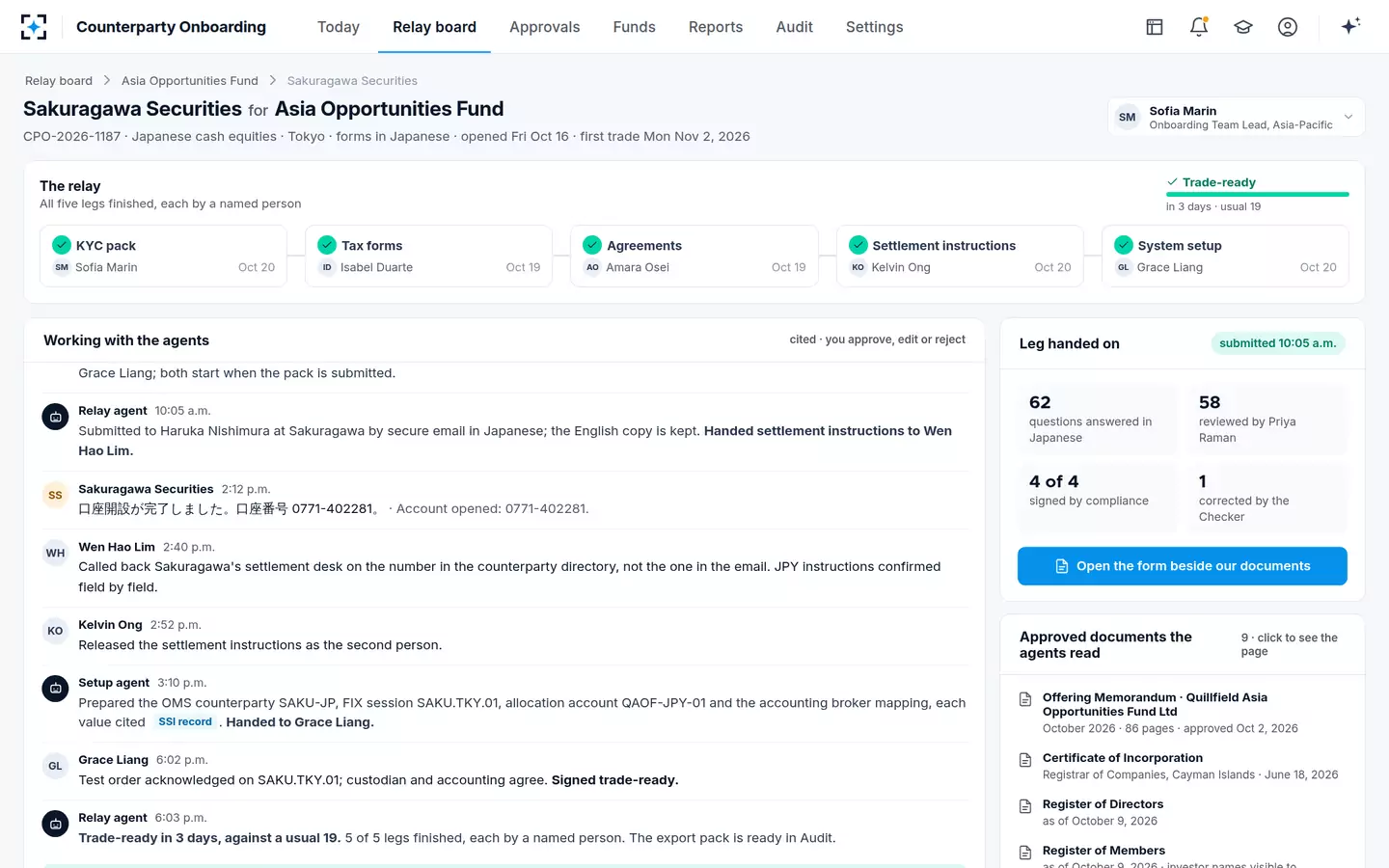The image size is (1389, 868).
Task: Open the System setup leg card
Action: click(1225, 257)
